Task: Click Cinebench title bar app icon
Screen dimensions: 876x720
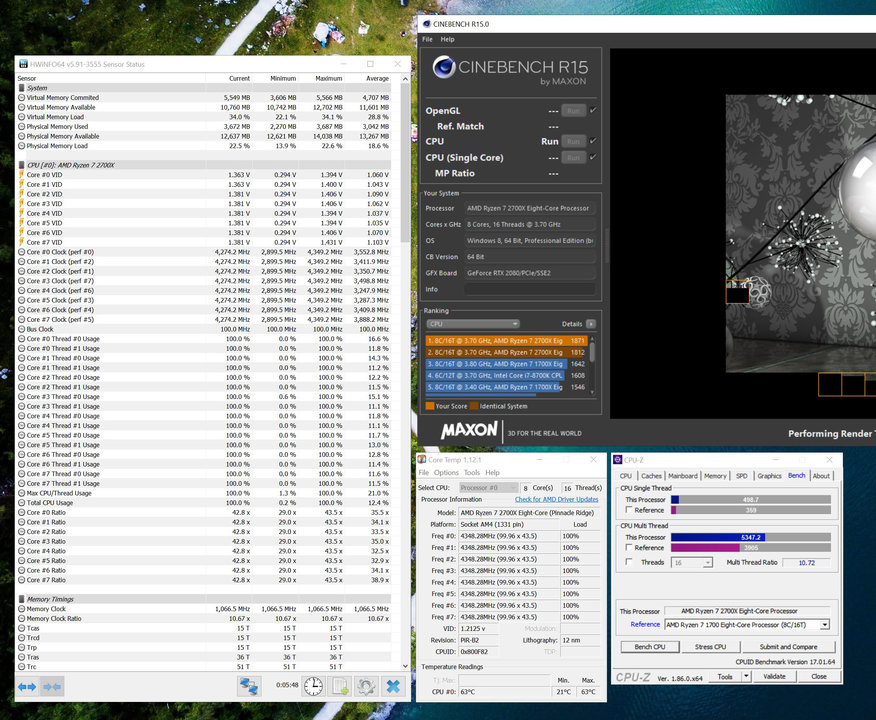Action: (427, 24)
